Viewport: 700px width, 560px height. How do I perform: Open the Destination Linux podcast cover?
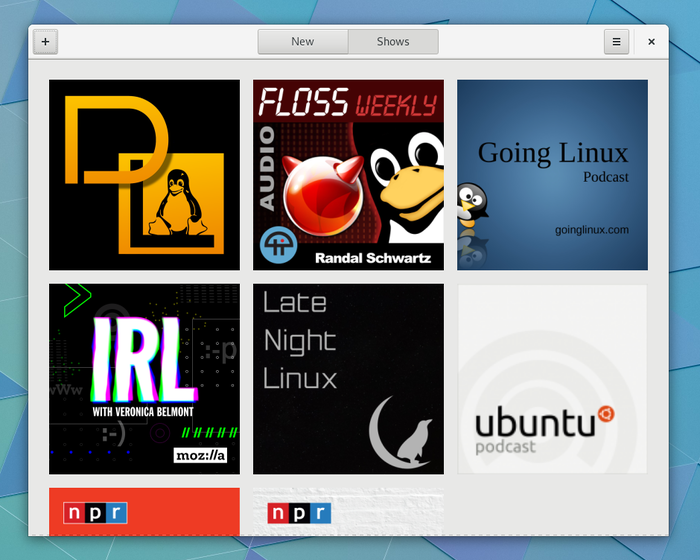pos(144,175)
